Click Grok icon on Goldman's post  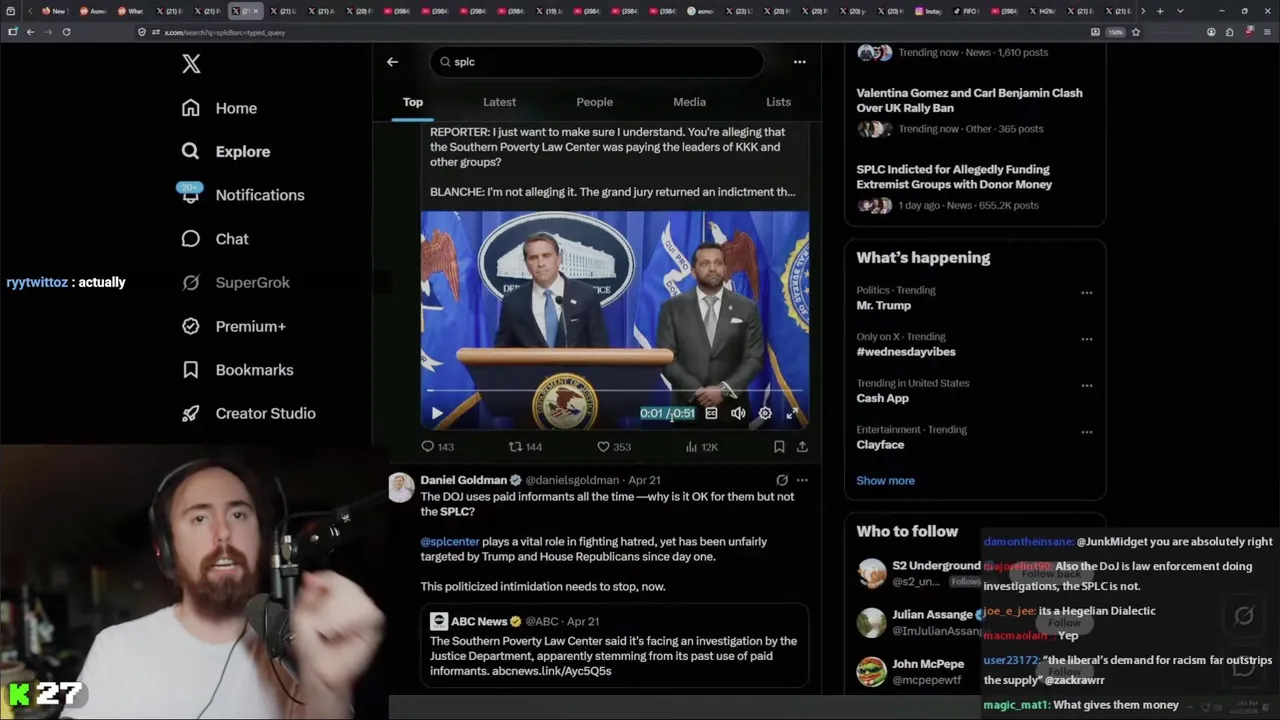coord(782,480)
